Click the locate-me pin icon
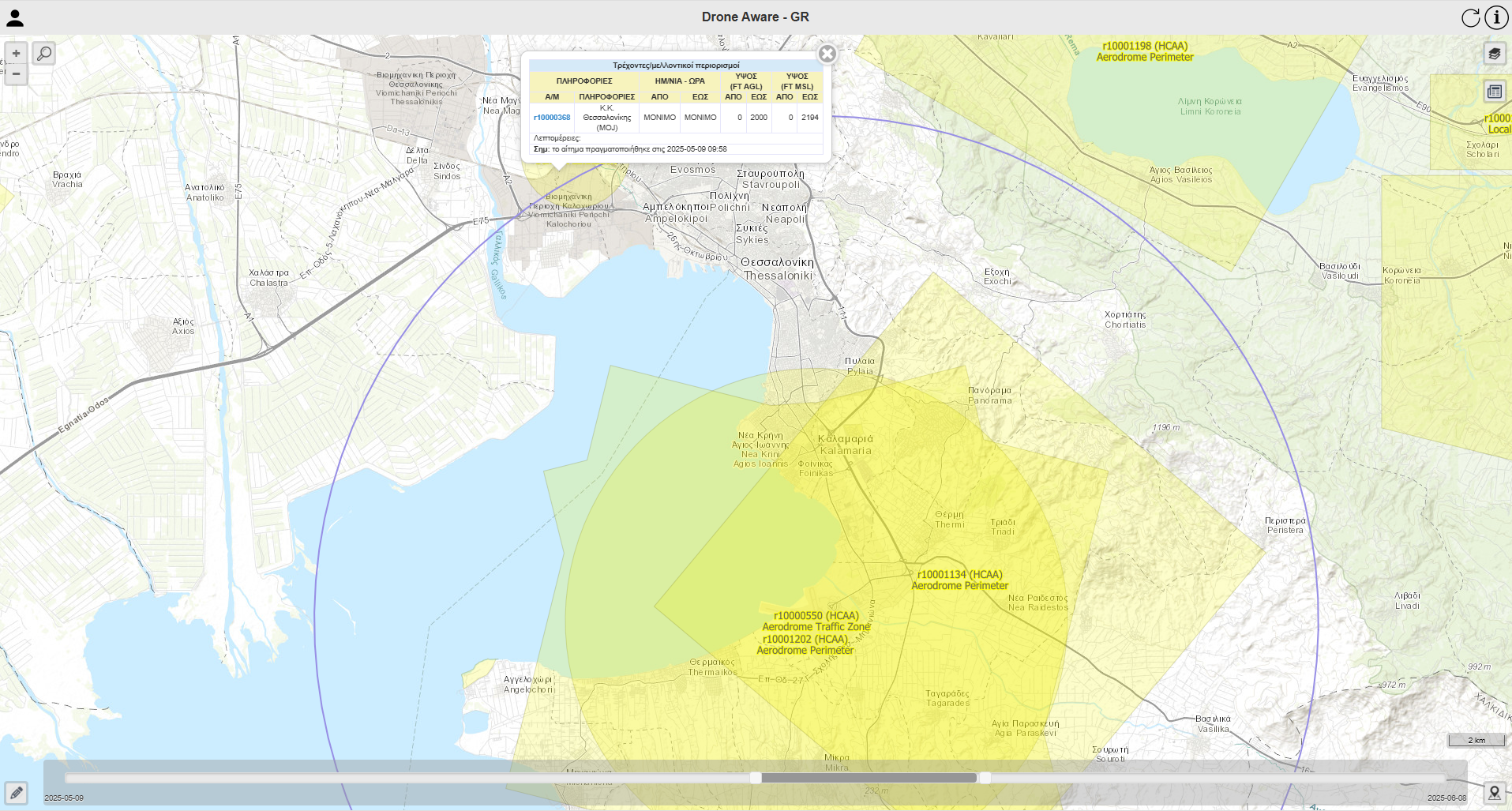This screenshot has width=1512, height=811. click(x=1494, y=792)
